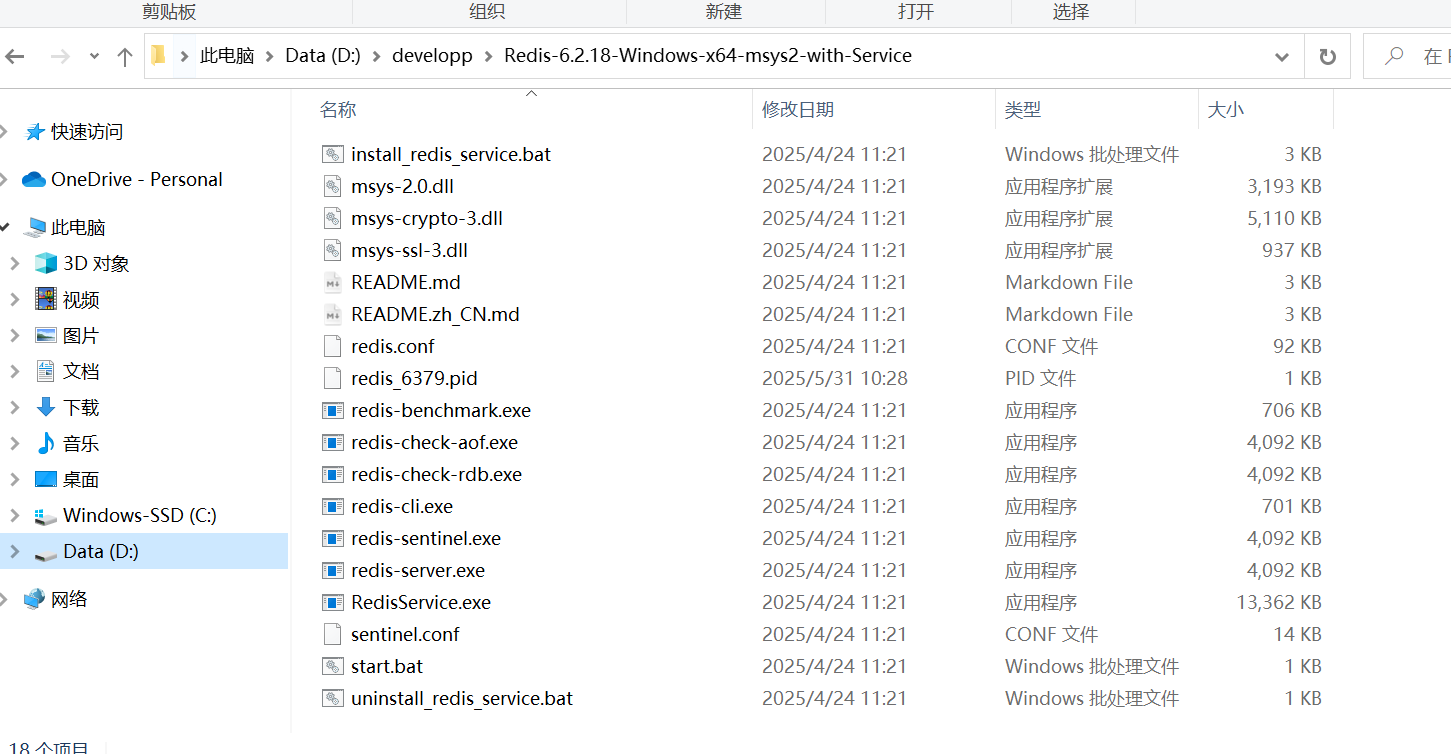Screen dimensions: 1451x754
Task: Click developp in the address breadcrumb
Action: pos(432,56)
